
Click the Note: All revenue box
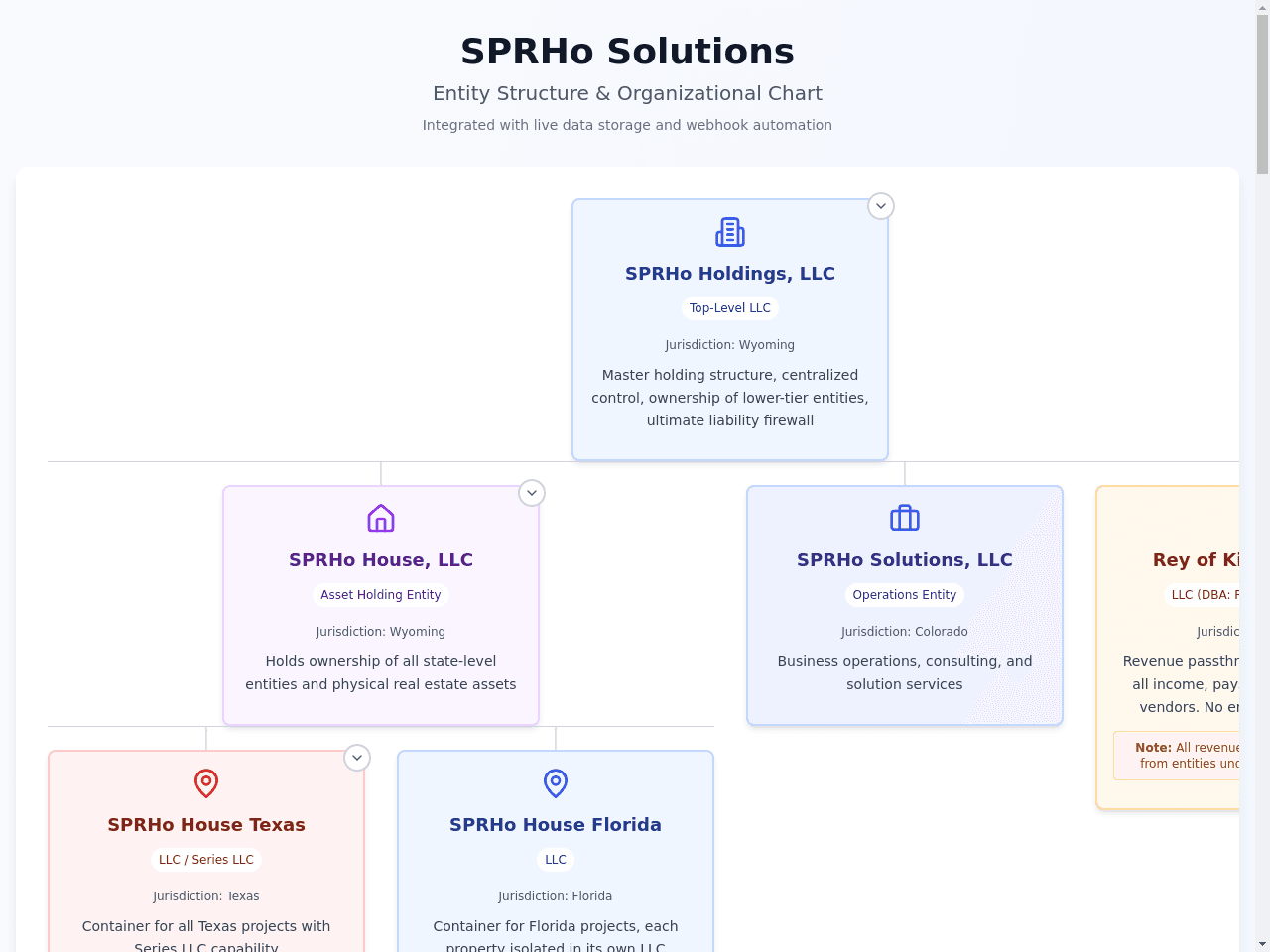(x=1177, y=756)
